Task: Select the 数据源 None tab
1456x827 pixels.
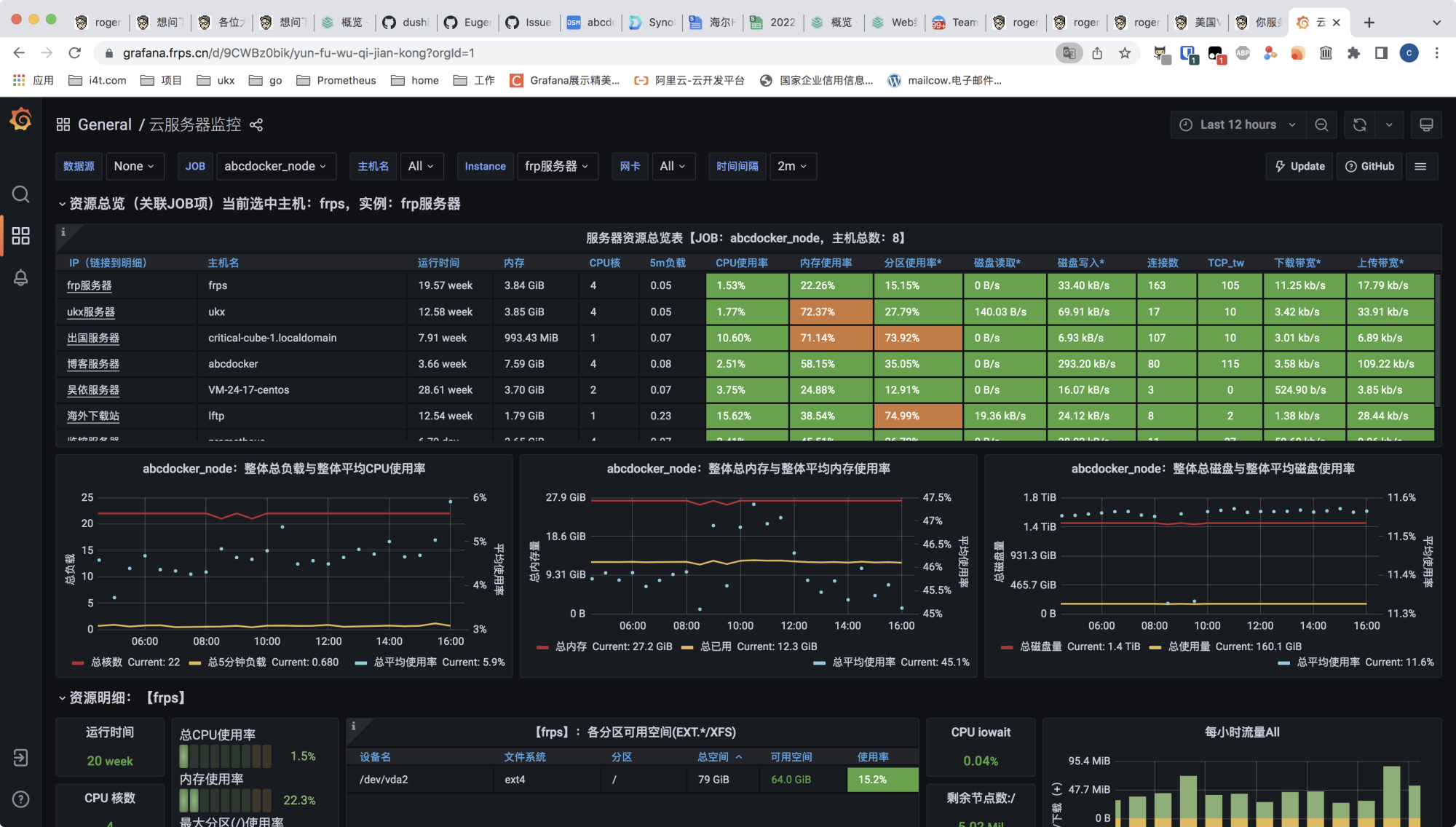Action: (131, 166)
